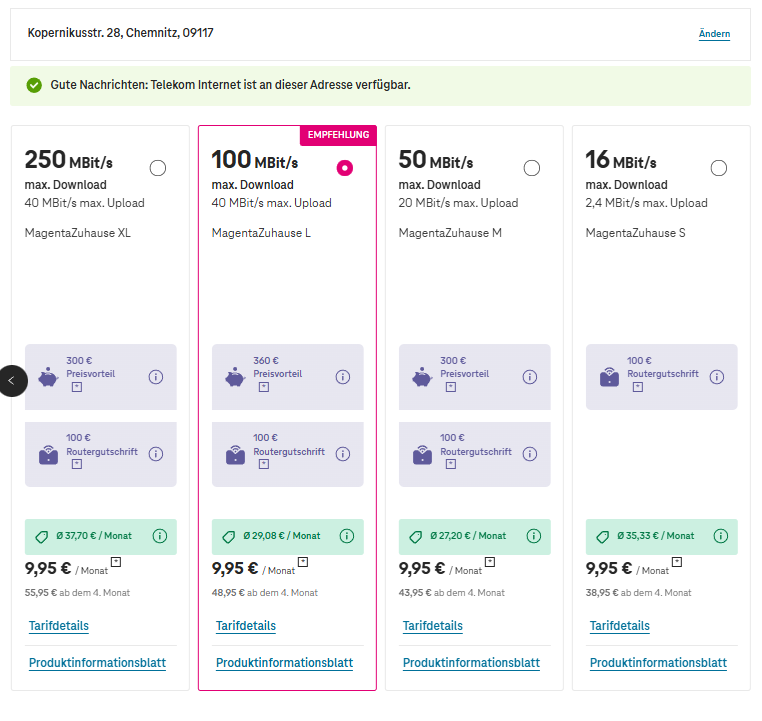Click router bag icon in 16 MBit/s card

[609, 377]
